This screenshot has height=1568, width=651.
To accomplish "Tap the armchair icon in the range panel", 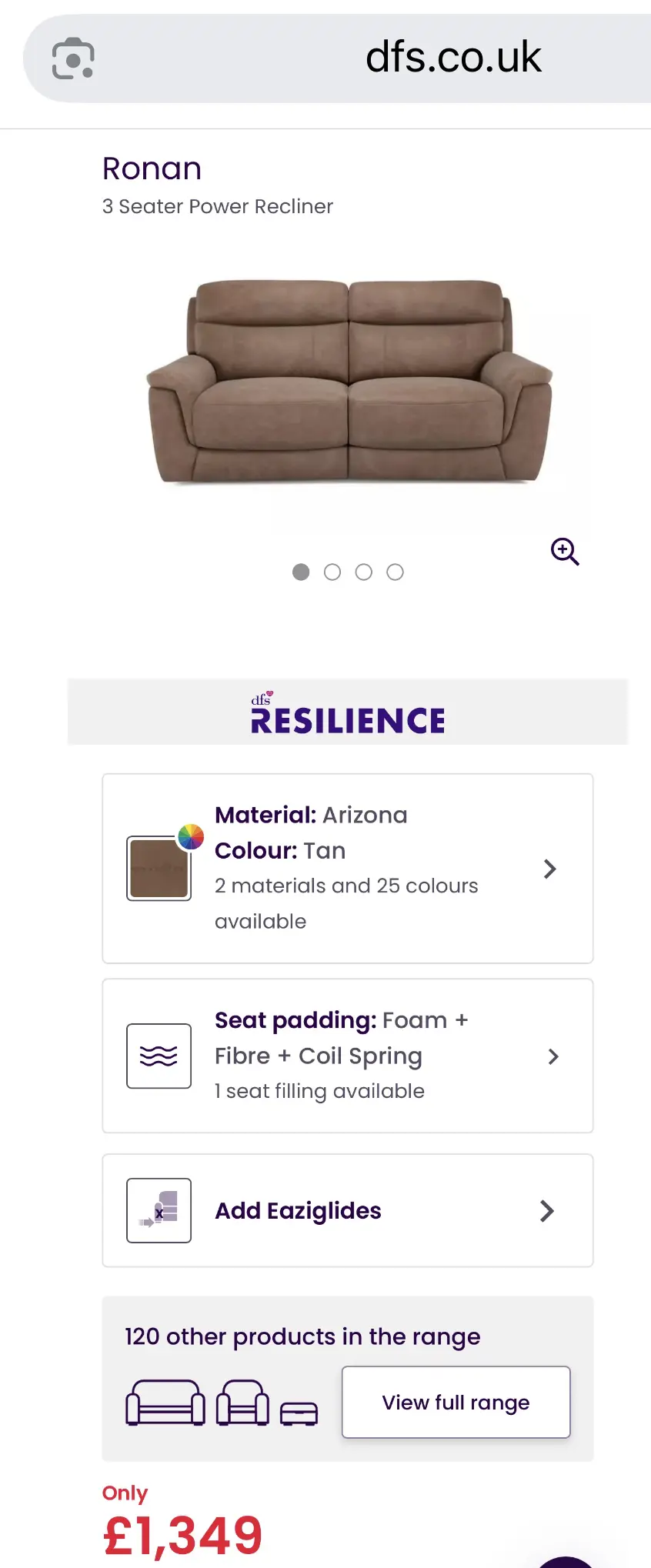I will click(242, 1403).
